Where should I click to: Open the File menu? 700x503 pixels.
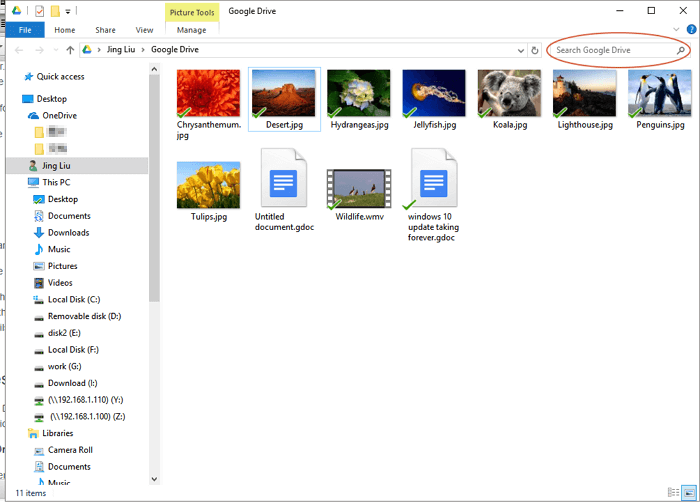(x=24, y=30)
